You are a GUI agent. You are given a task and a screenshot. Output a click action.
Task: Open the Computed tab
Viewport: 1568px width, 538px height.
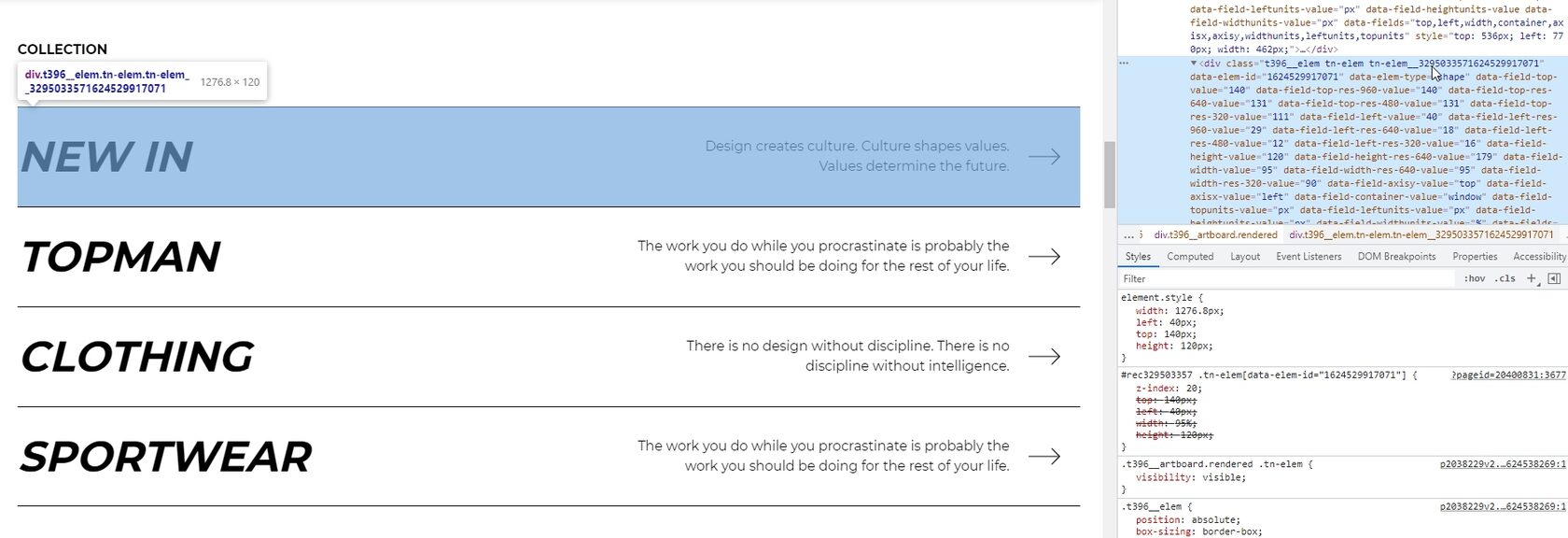1190,257
